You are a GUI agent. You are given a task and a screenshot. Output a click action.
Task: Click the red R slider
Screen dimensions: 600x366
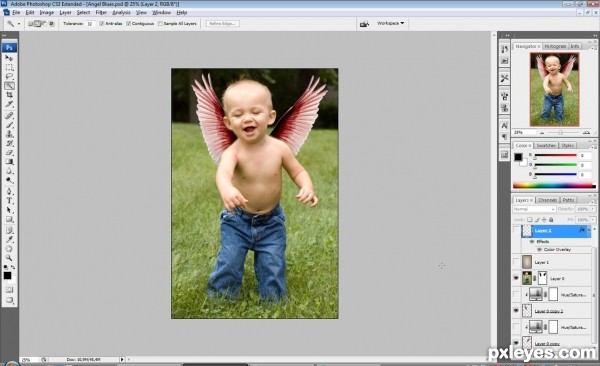pos(556,156)
